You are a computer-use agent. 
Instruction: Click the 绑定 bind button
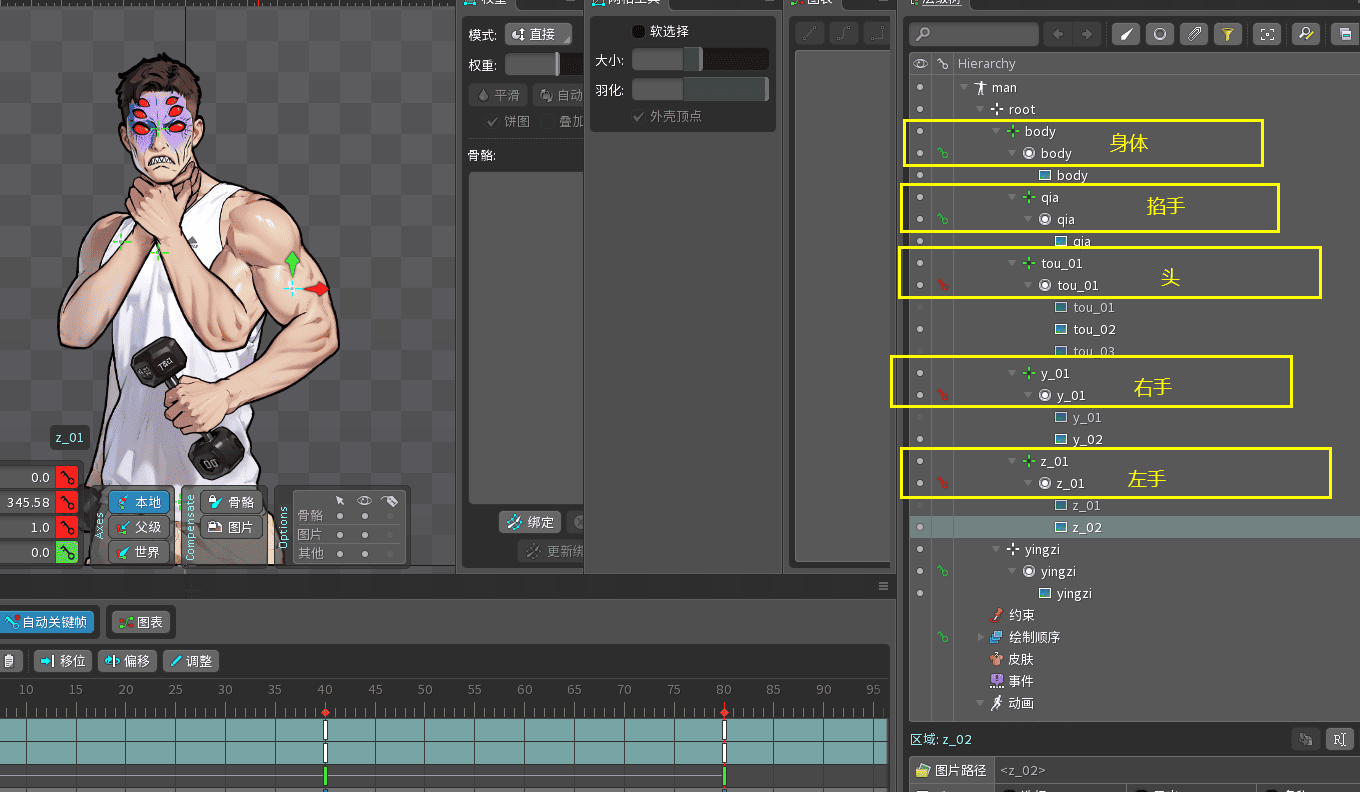(529, 522)
